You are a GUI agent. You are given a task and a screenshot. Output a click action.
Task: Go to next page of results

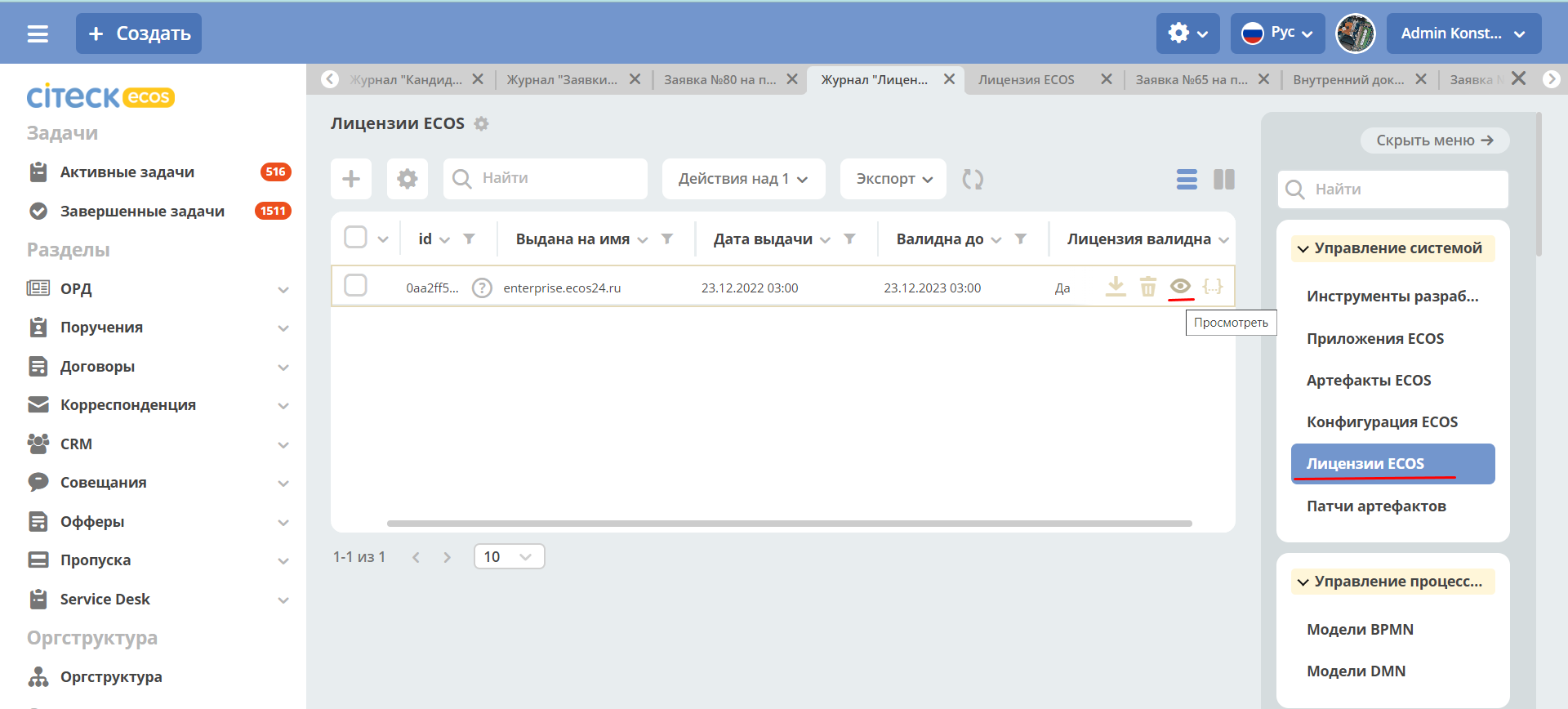[447, 557]
